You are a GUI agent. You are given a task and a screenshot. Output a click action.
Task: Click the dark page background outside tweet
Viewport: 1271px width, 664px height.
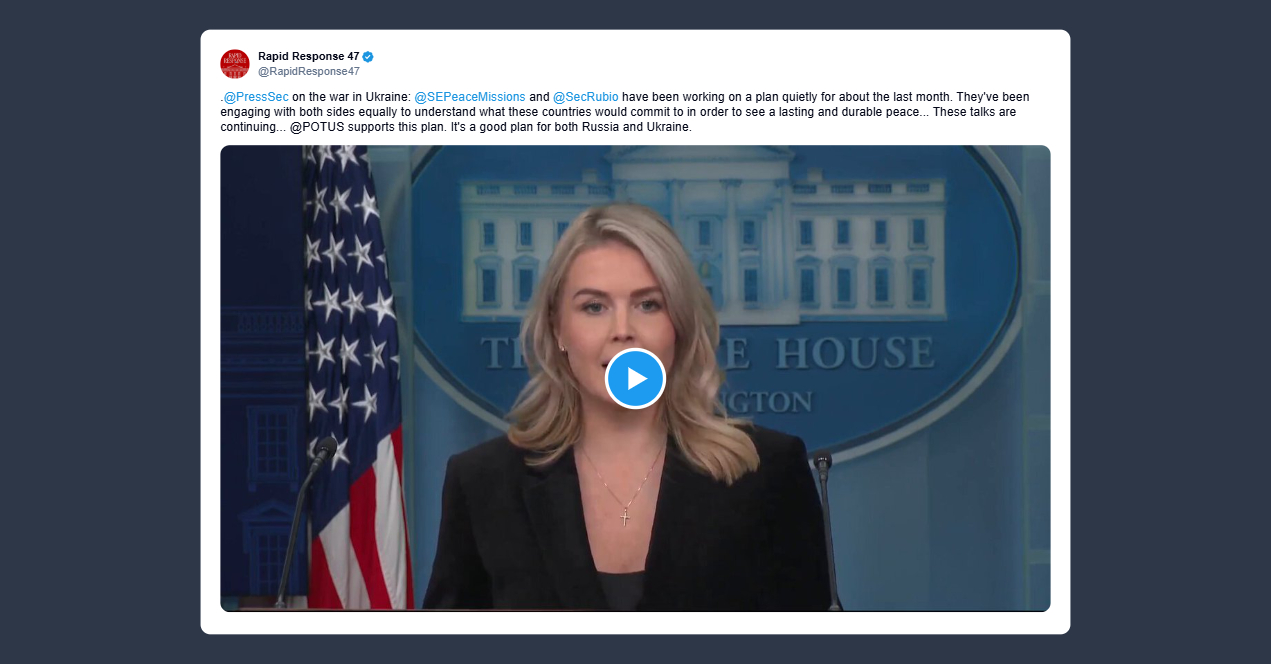(x=100, y=332)
